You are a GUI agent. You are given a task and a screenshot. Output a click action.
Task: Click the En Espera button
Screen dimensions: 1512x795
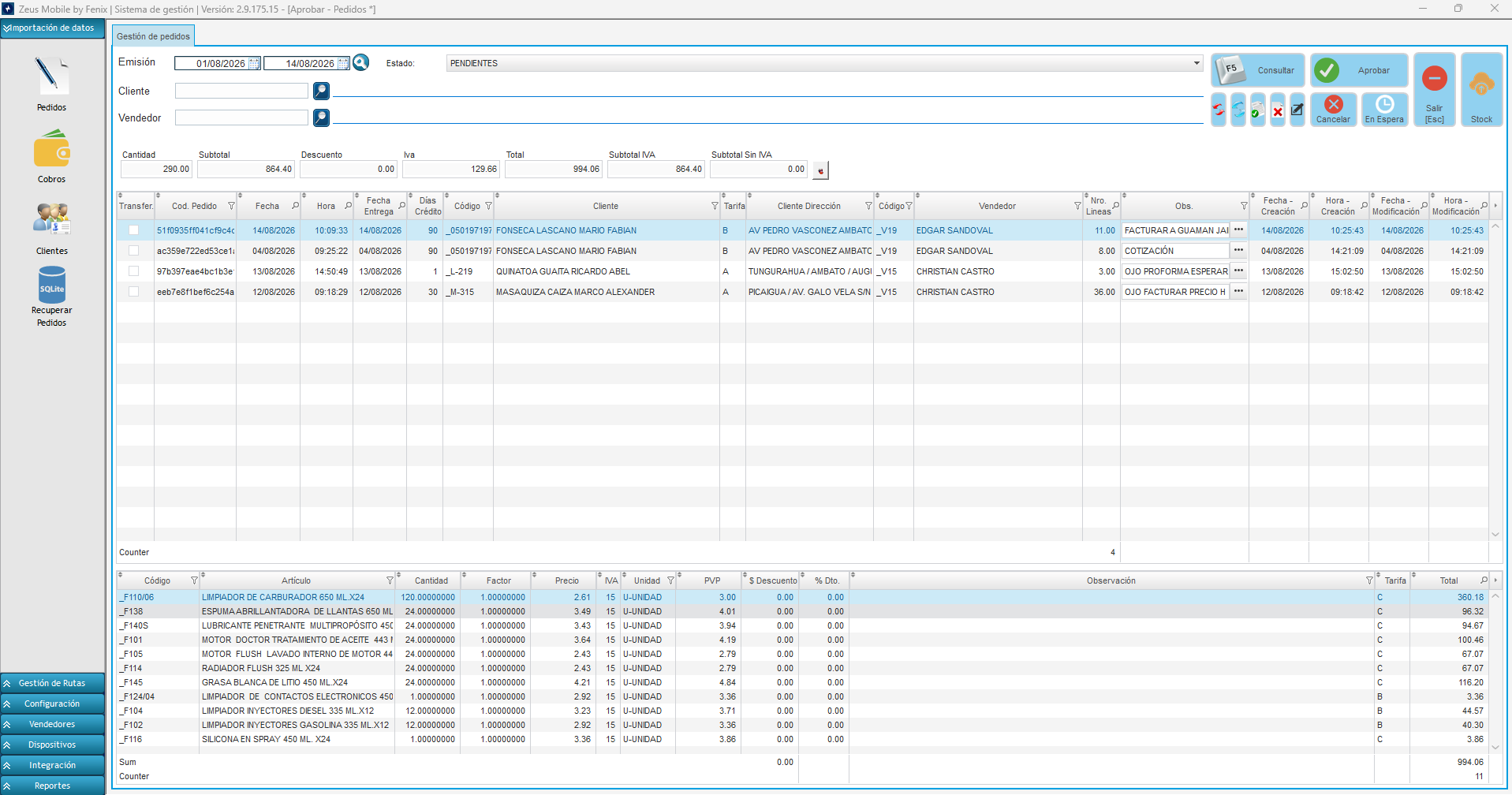(x=1384, y=110)
